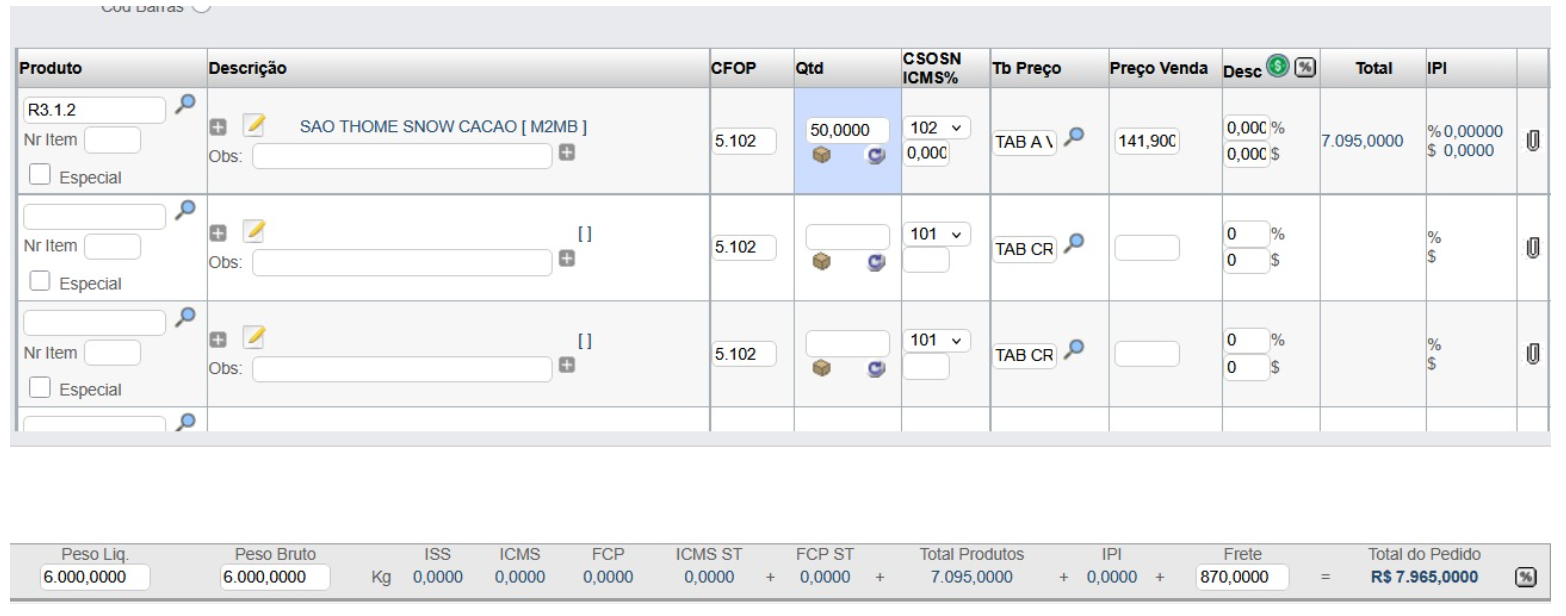This screenshot has height=616, width=1566.
Task: Expand the plus icon left of SAO THOME description
Action: tap(217, 127)
